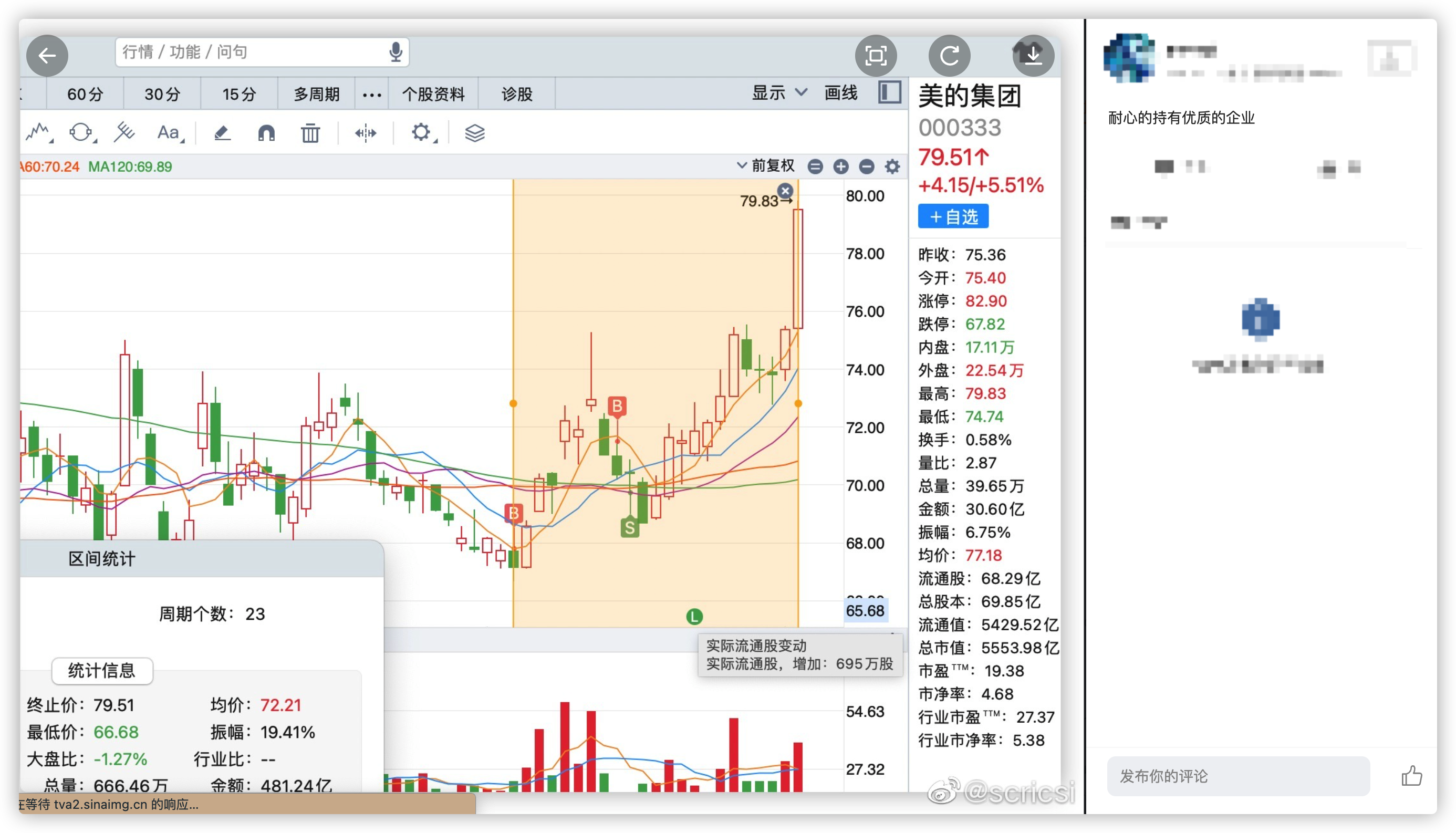Close the range selection with X

click(x=785, y=191)
